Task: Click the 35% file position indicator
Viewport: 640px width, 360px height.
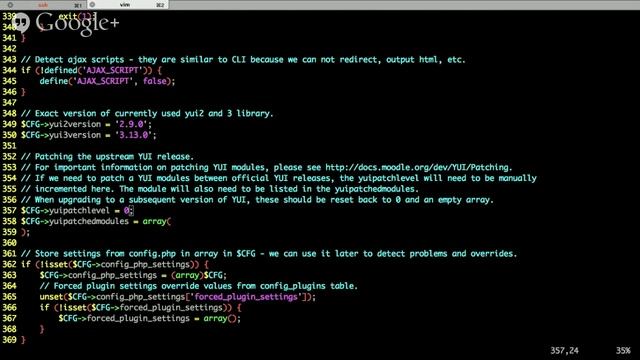Action: click(623, 351)
